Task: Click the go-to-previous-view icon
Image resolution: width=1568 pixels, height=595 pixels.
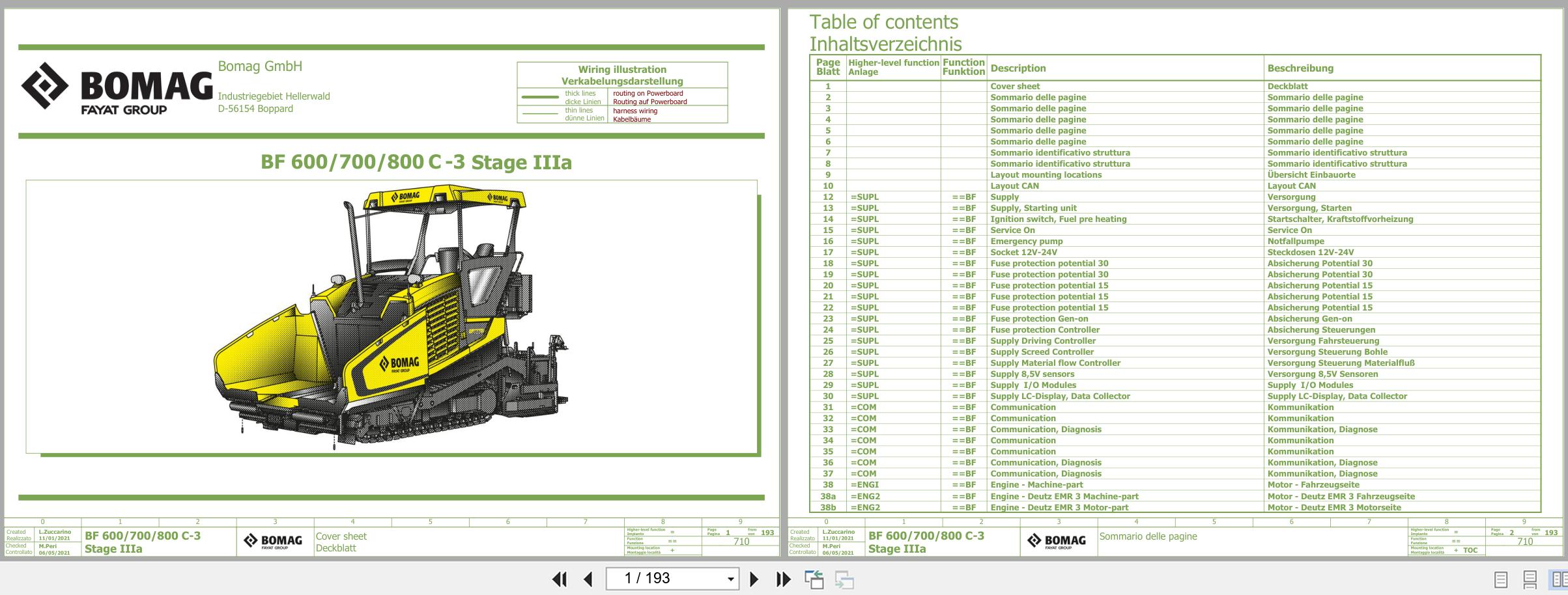Action: click(814, 579)
